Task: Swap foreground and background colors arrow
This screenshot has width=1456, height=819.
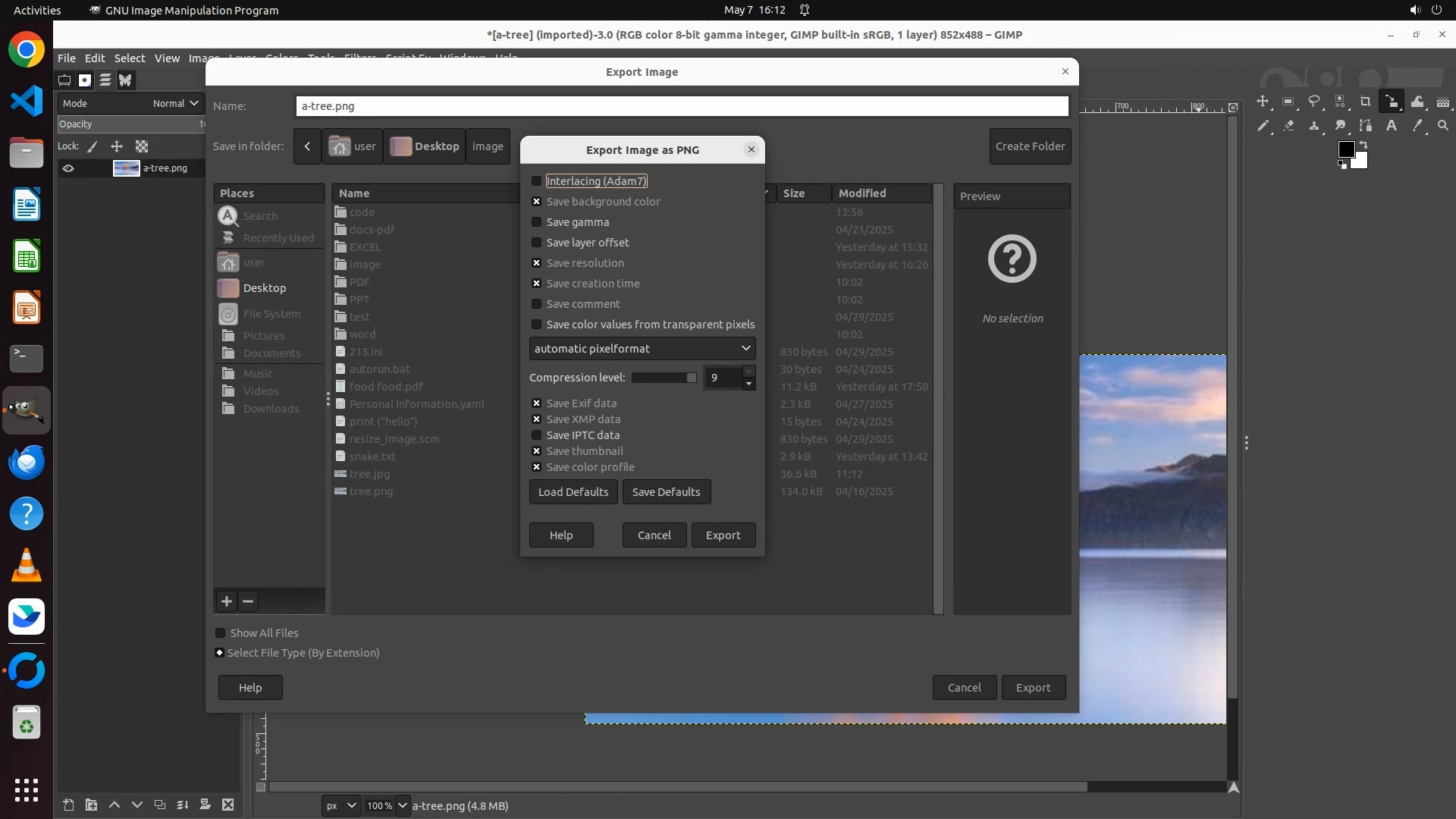Action: pos(1363,144)
